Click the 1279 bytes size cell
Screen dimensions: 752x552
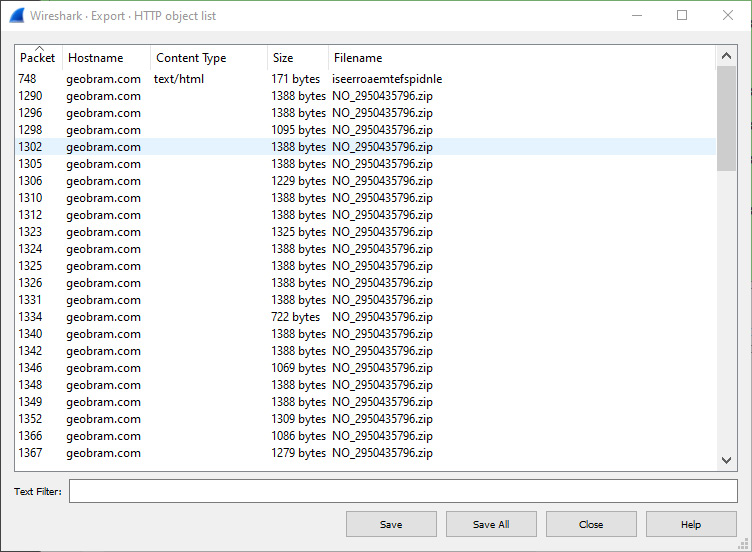[298, 453]
